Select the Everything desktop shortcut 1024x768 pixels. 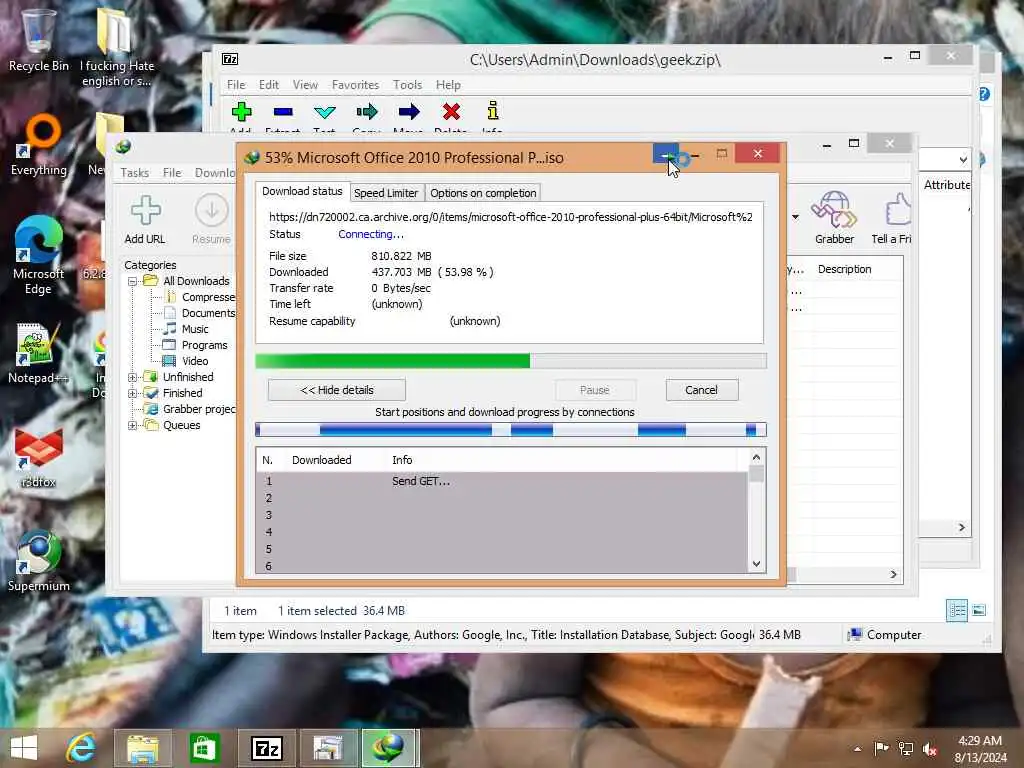point(39,145)
